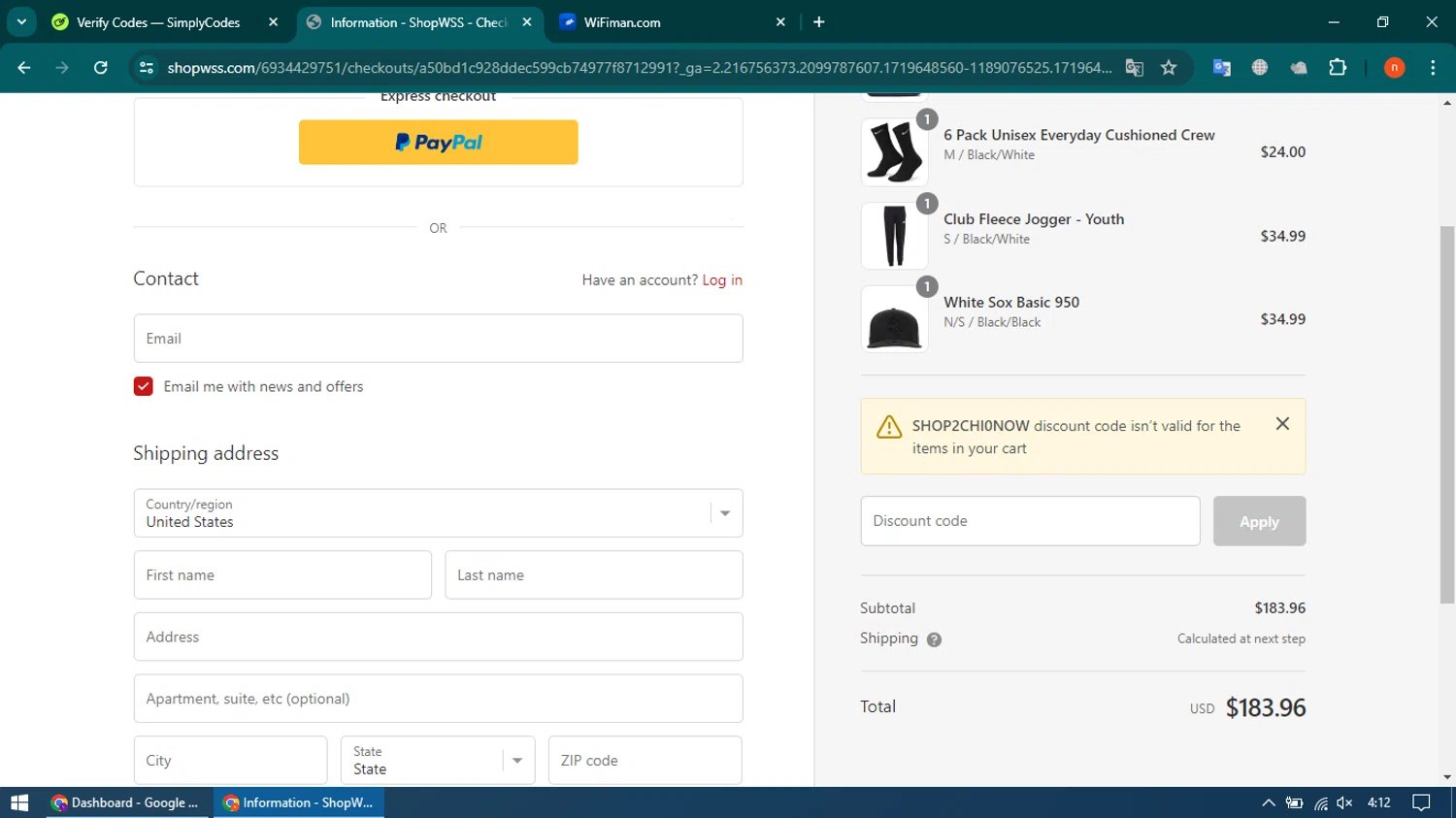Viewport: 1456px width, 818px height.
Task: Click the 6 Pack Unisex Everyday Cushioned Crew title
Action: pyautogui.click(x=1079, y=135)
